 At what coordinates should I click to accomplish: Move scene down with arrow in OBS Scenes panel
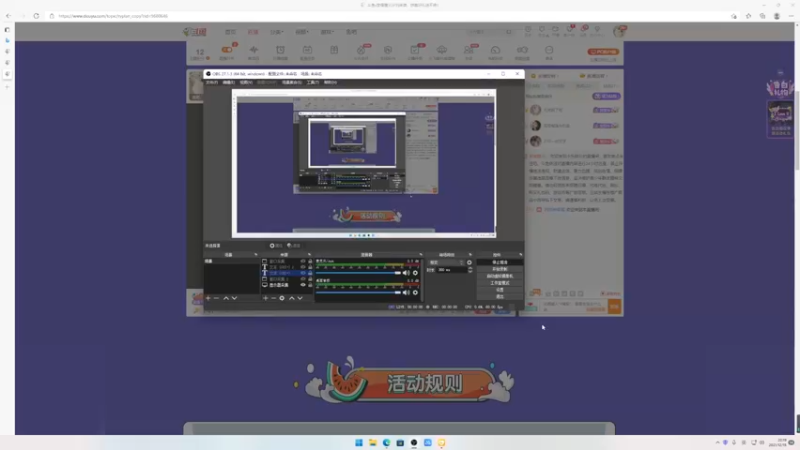point(234,298)
